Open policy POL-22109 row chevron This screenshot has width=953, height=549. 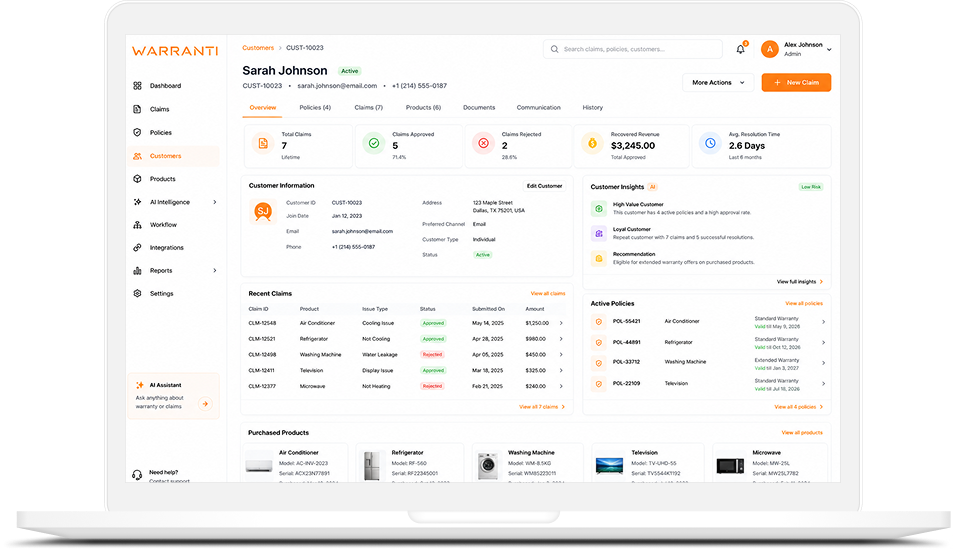(x=824, y=384)
